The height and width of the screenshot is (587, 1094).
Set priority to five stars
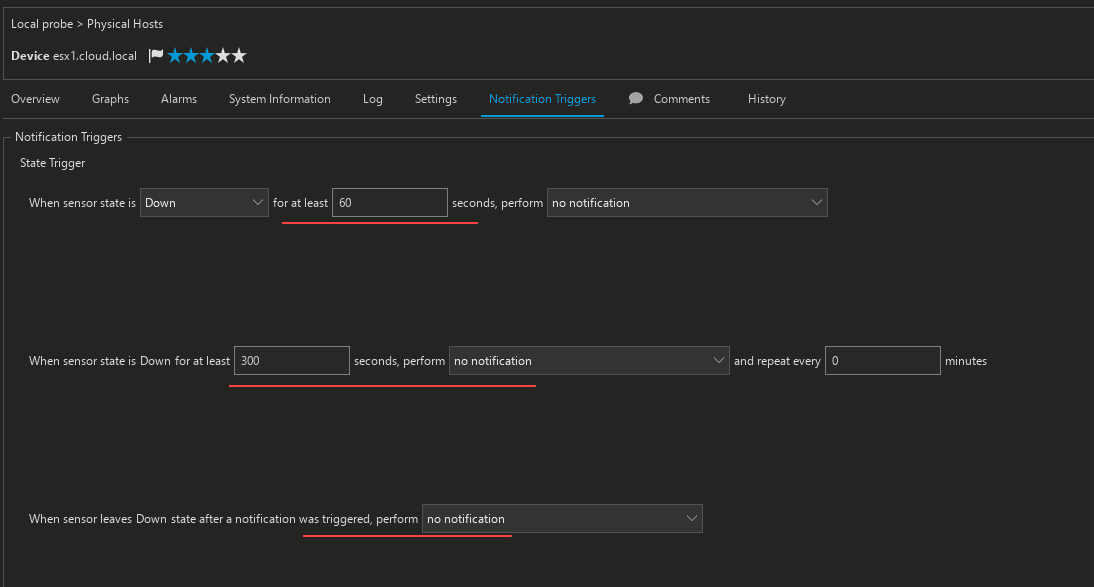tap(239, 56)
